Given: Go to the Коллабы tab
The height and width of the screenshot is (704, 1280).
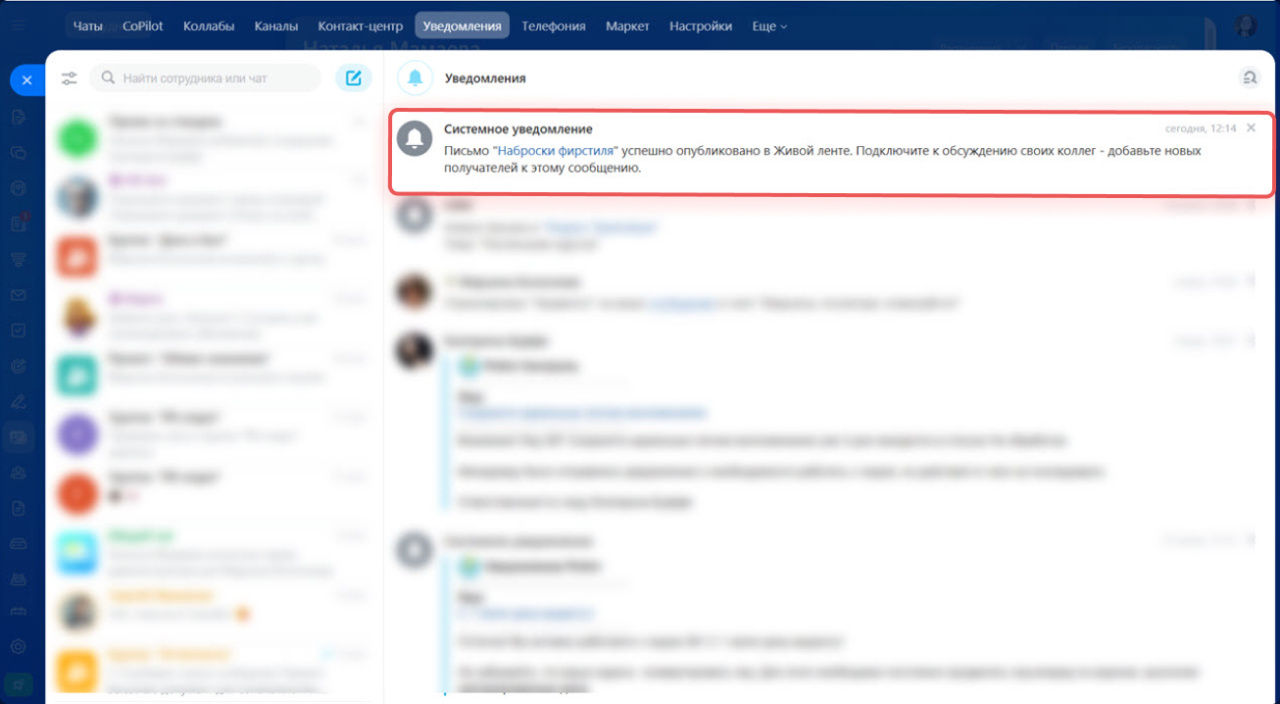Looking at the screenshot, I should coord(211,26).
